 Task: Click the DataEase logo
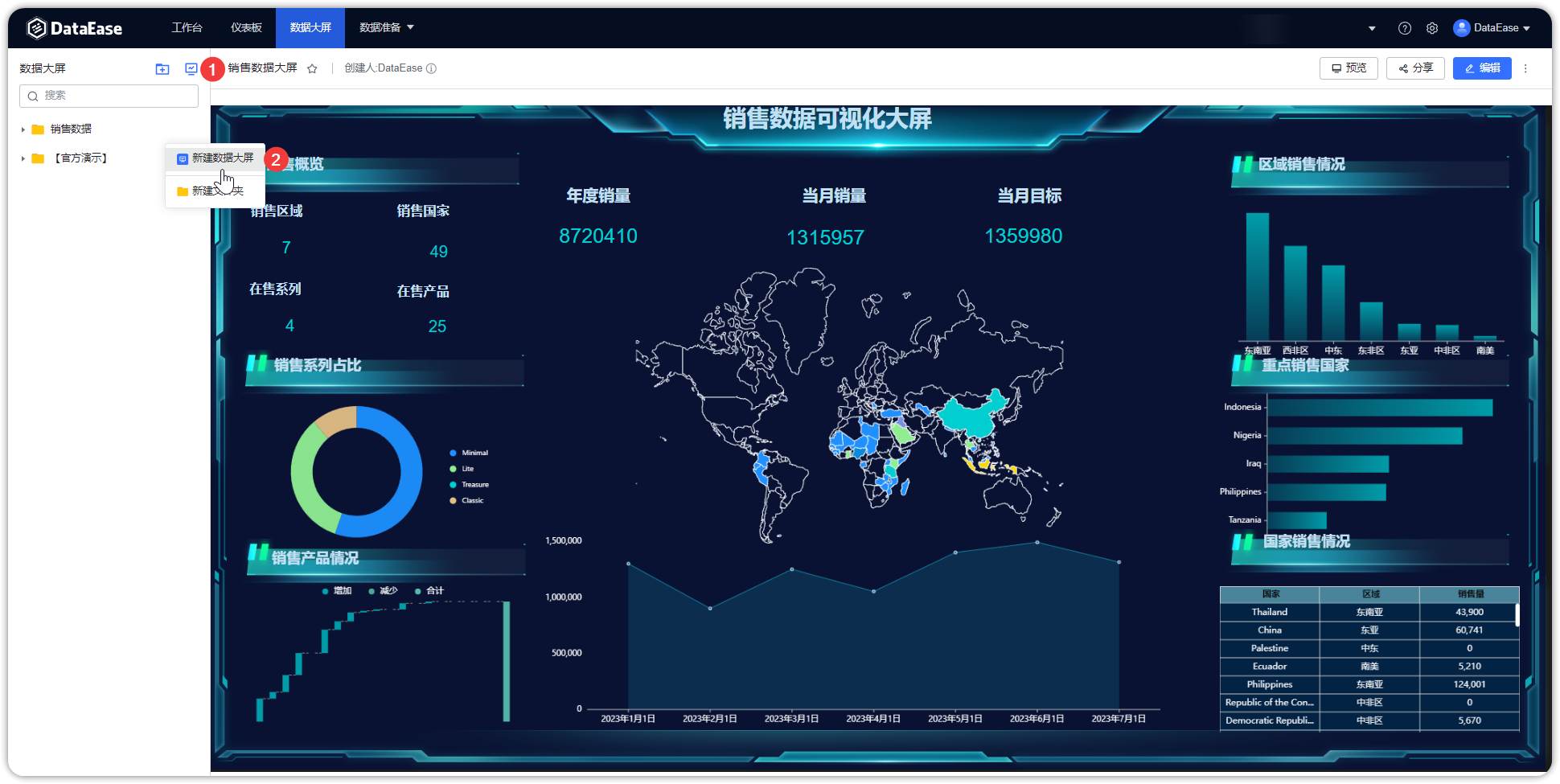(x=75, y=28)
